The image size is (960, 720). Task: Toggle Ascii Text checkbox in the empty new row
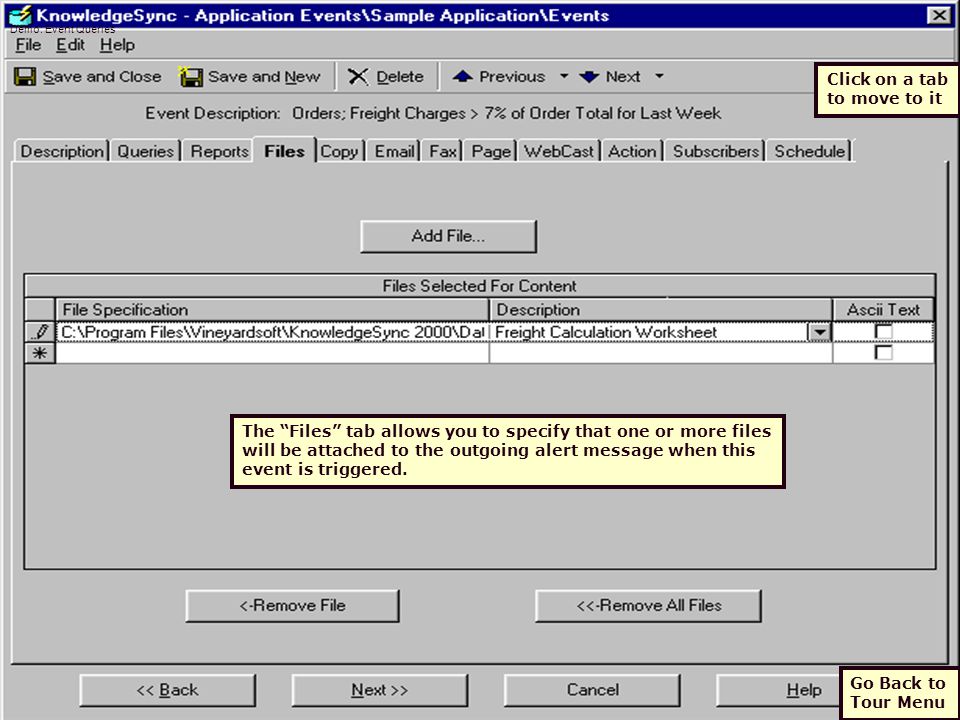(x=883, y=352)
